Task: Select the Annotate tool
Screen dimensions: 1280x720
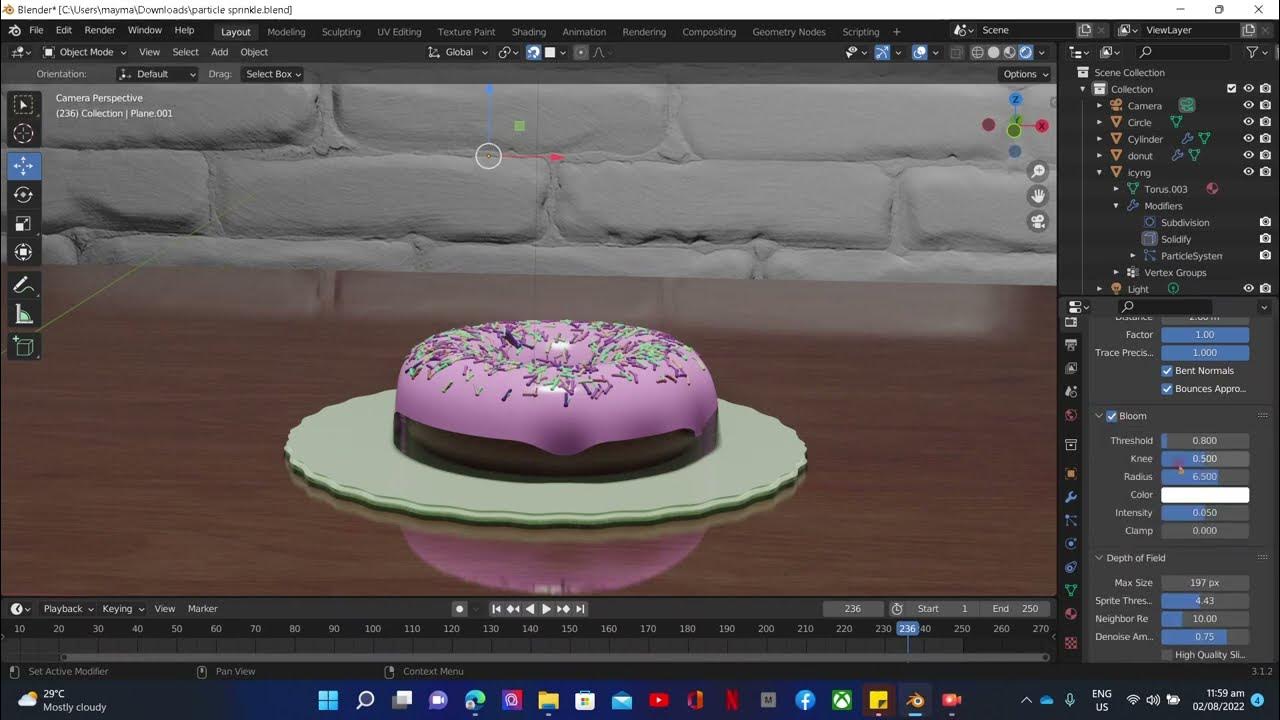Action: 23,286
